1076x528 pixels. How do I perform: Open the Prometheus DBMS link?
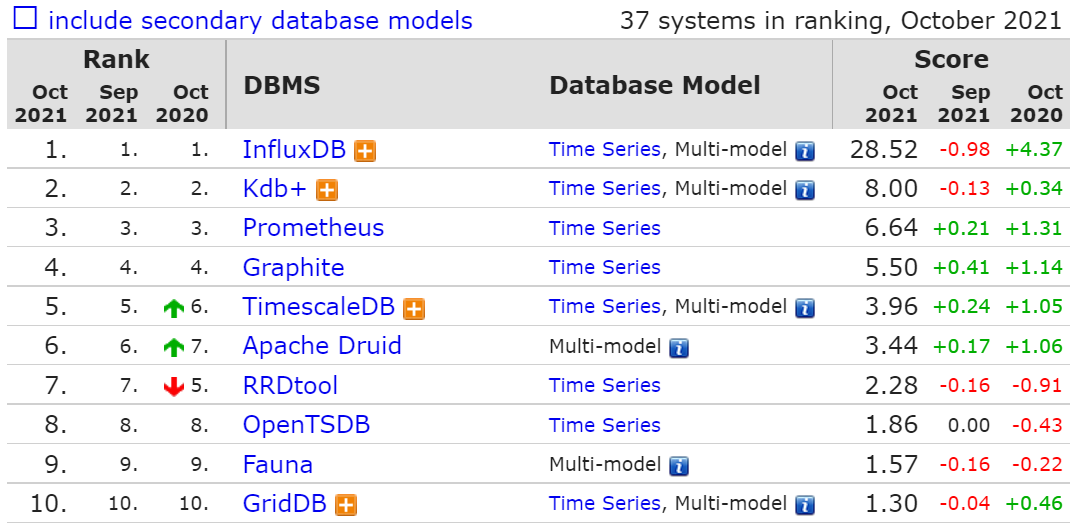pos(314,228)
